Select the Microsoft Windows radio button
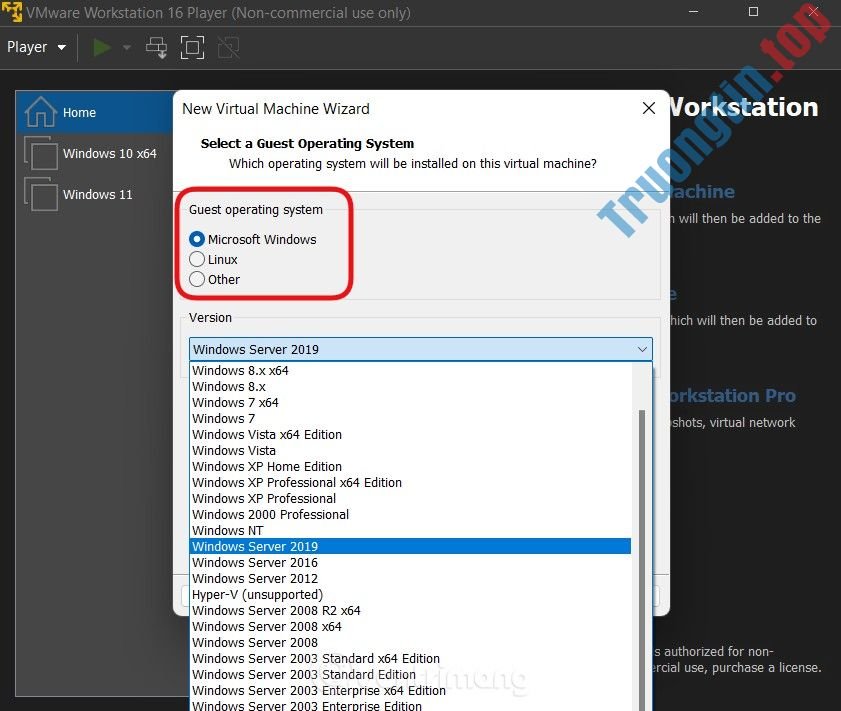This screenshot has height=711, width=841. tap(197, 239)
